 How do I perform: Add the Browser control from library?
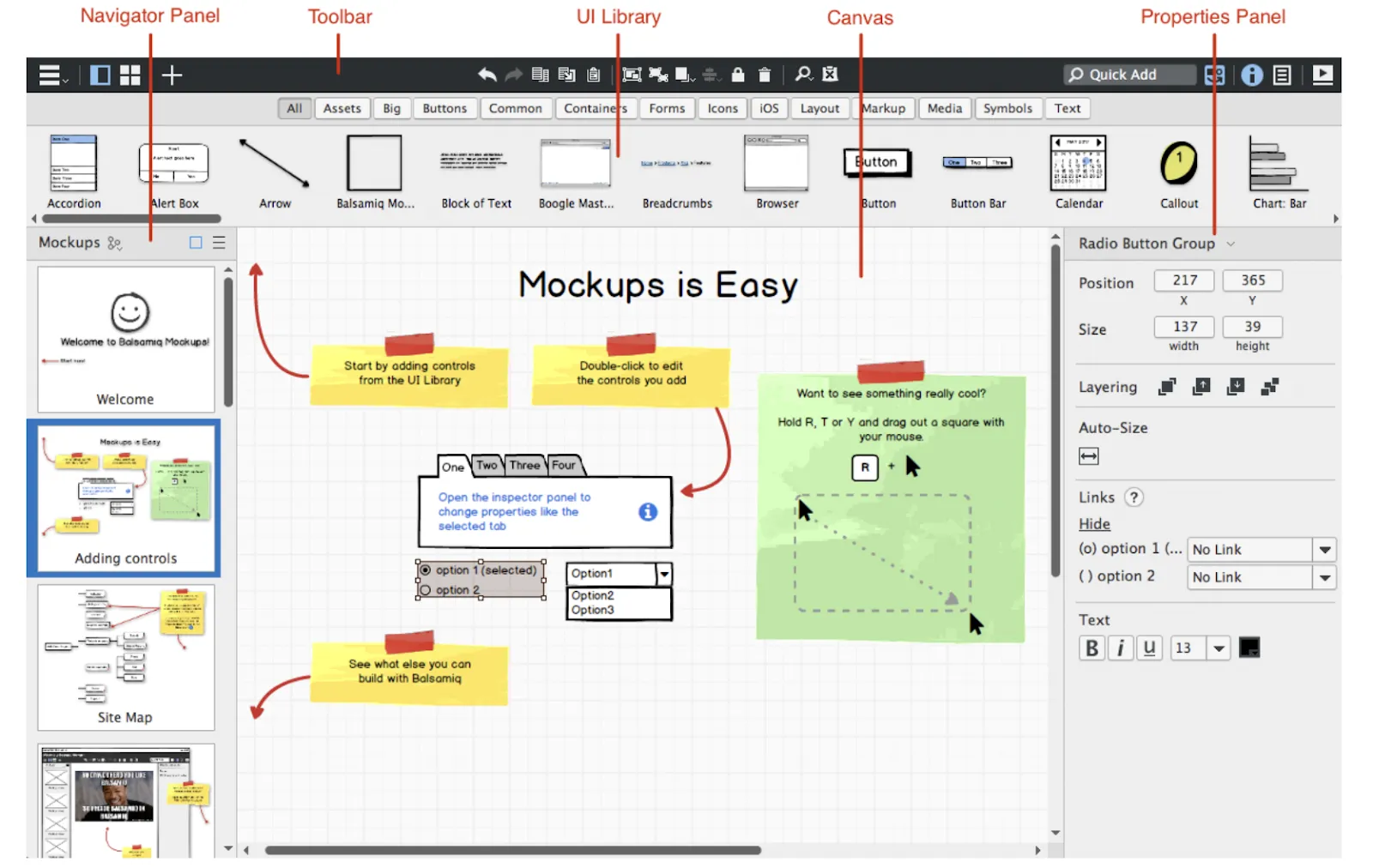[x=777, y=172]
